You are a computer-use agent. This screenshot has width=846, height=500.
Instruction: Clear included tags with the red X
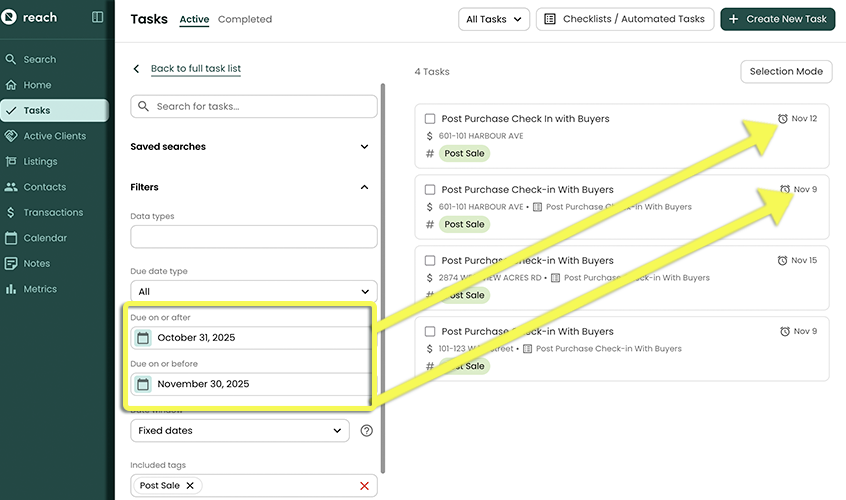pos(364,486)
